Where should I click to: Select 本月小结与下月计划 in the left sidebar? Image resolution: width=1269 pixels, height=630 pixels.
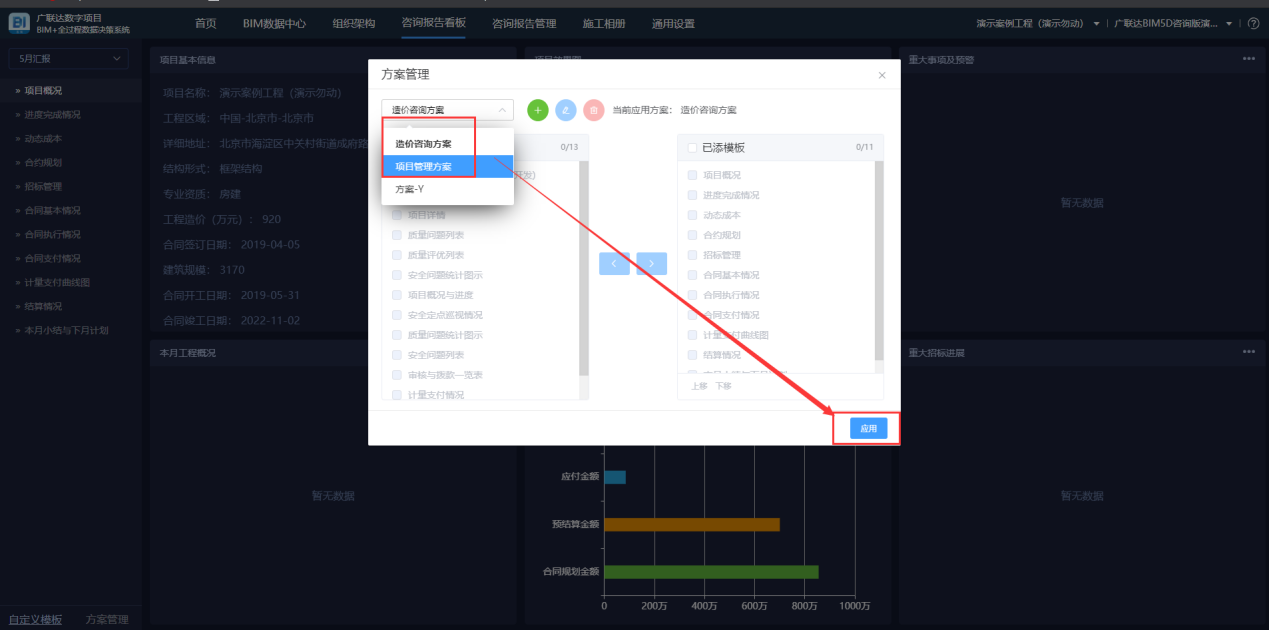tap(71, 331)
